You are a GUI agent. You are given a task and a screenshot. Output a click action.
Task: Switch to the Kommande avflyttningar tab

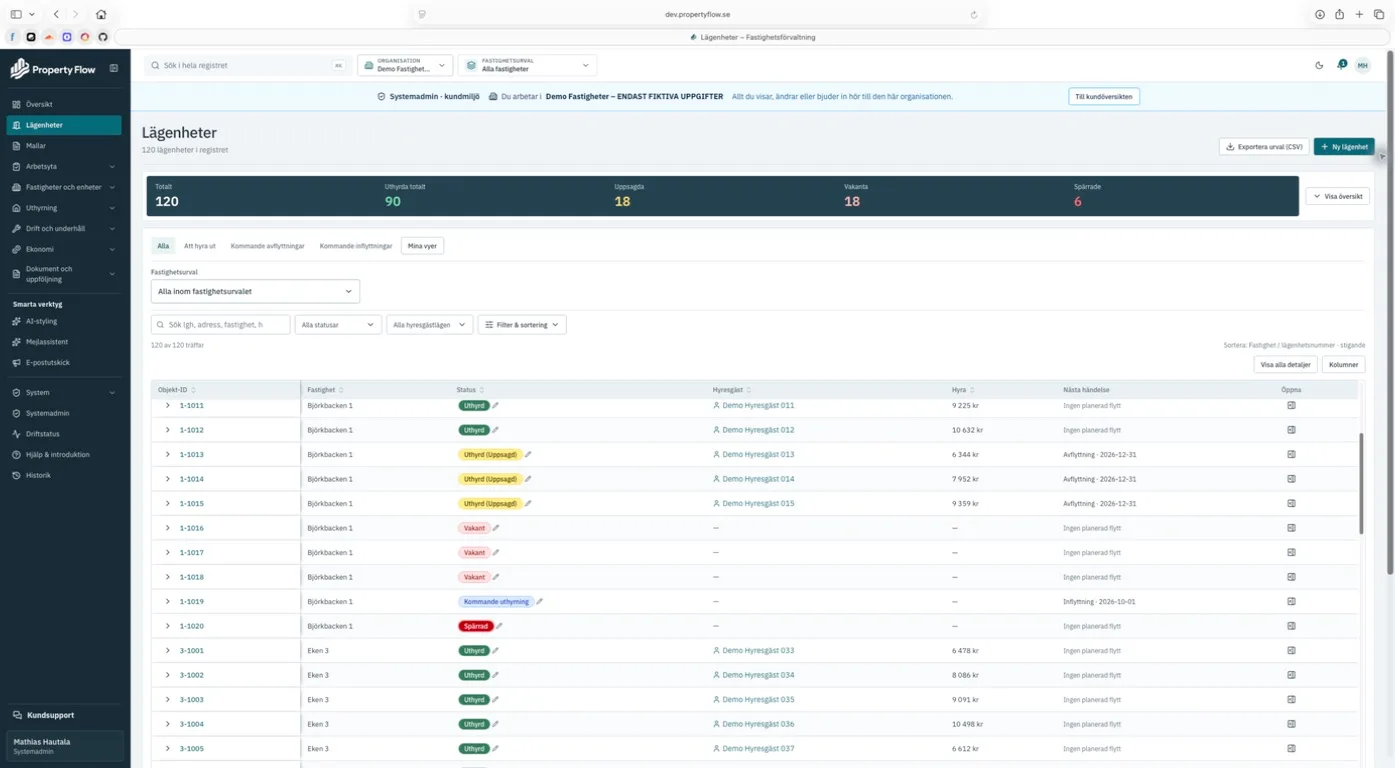(x=267, y=245)
